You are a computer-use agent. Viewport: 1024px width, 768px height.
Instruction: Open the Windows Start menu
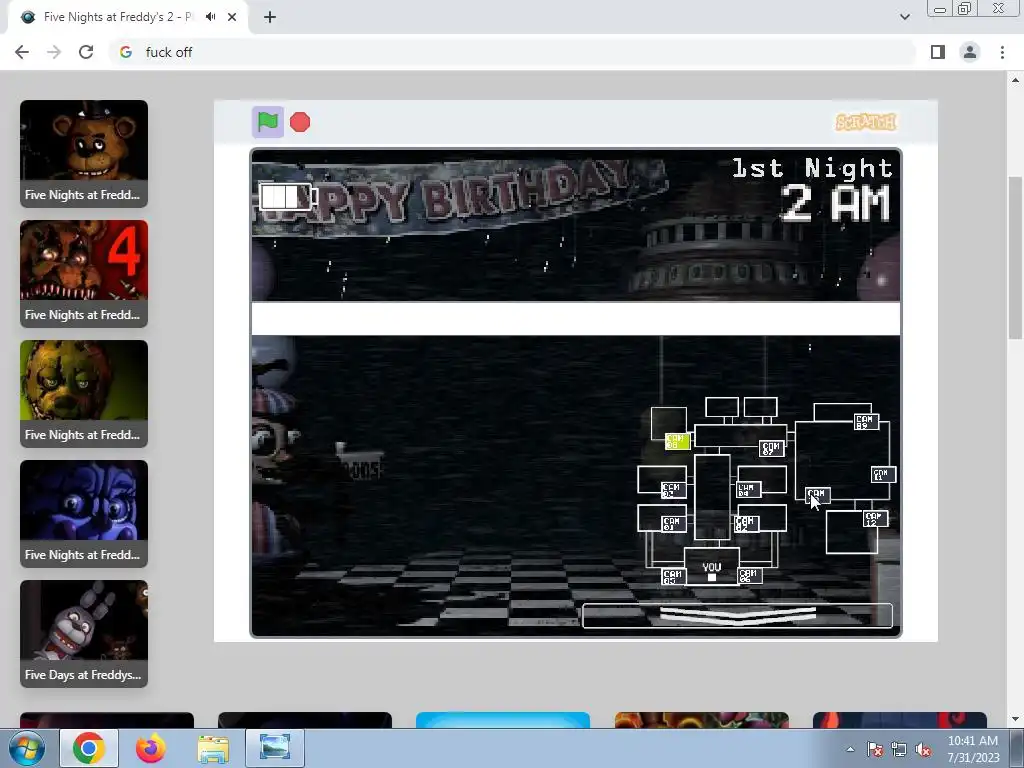pos(26,748)
